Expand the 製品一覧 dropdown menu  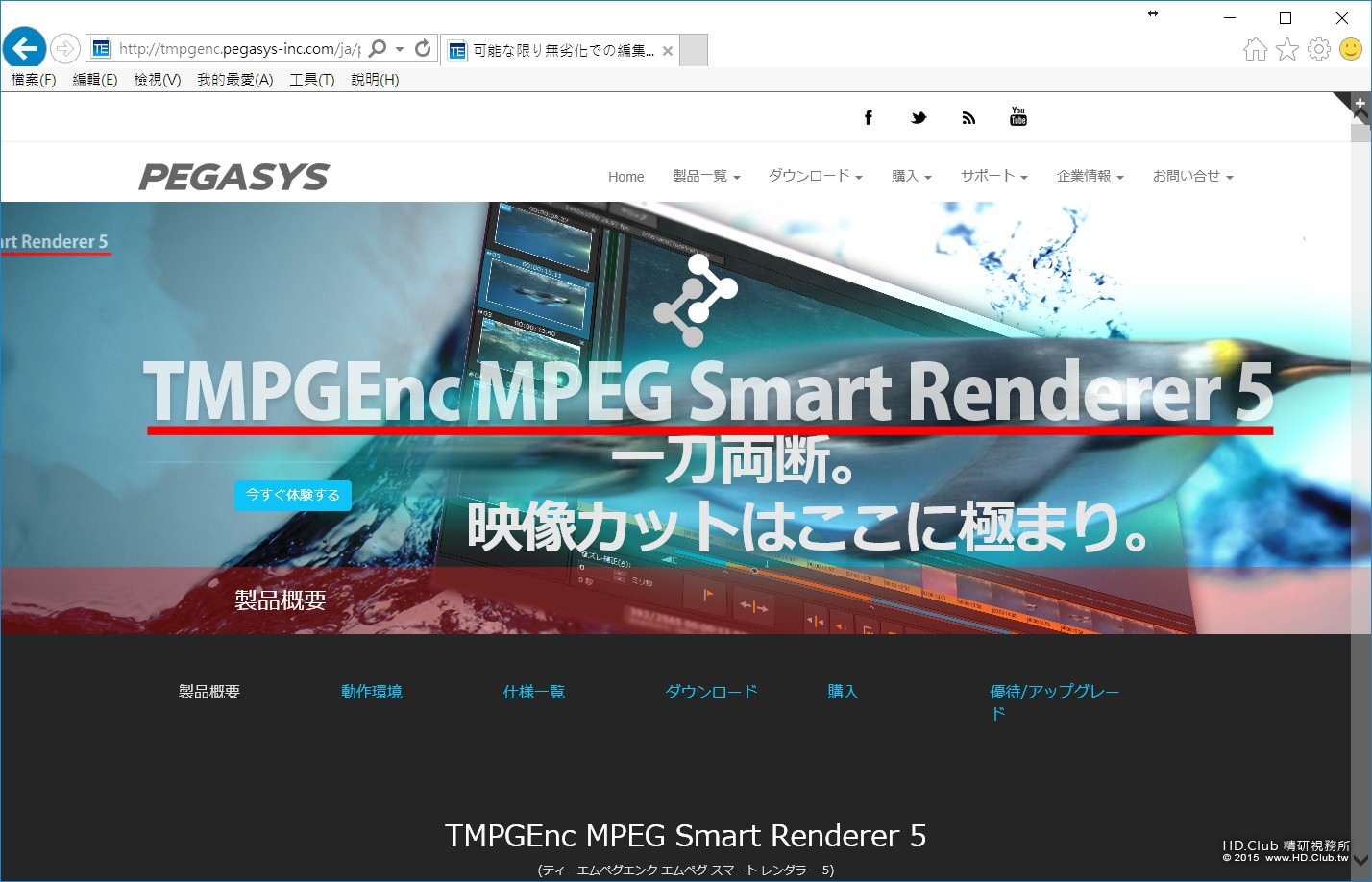tap(706, 176)
